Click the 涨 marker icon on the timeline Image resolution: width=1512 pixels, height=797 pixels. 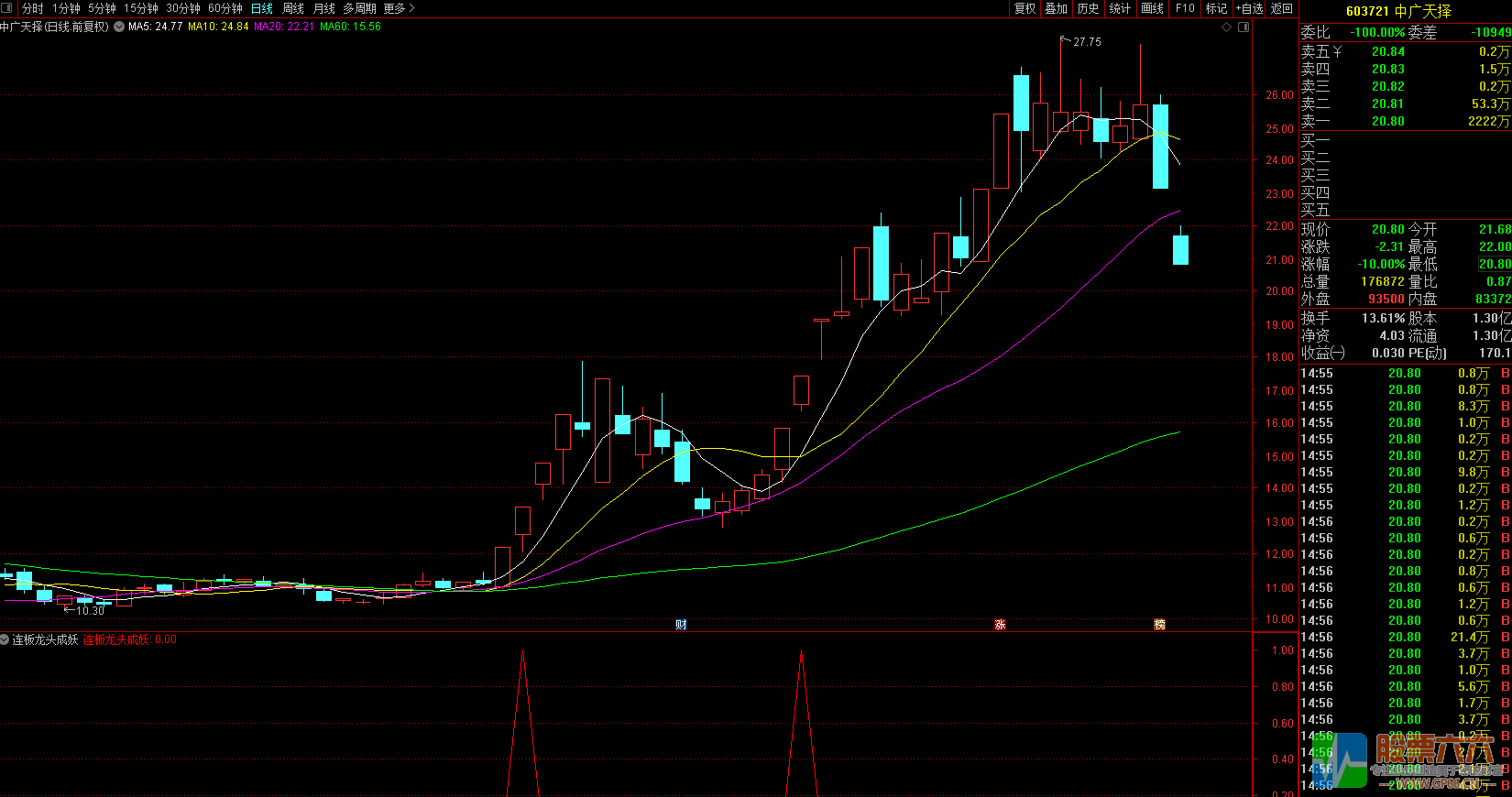[1000, 624]
